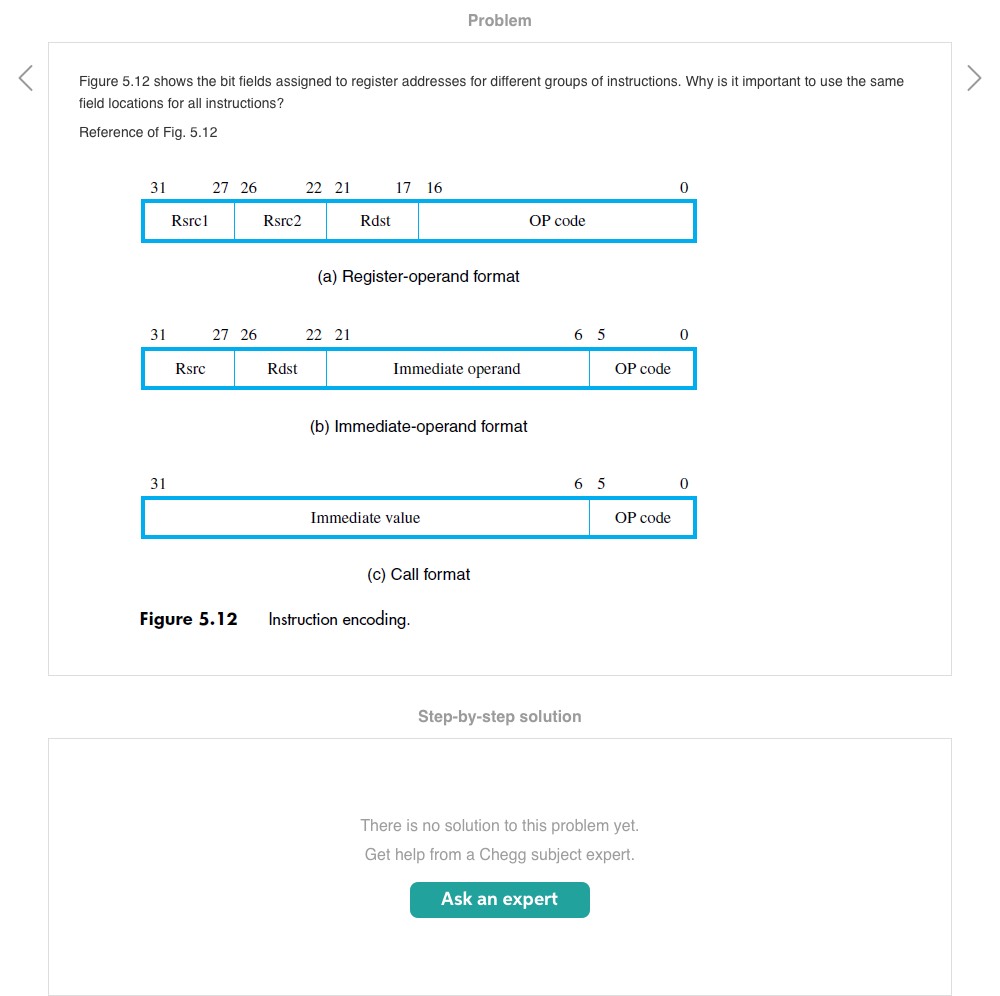The height and width of the screenshot is (996, 1000).
Task: Click the Rsrc field in immediate-operand format
Action: tap(190, 369)
